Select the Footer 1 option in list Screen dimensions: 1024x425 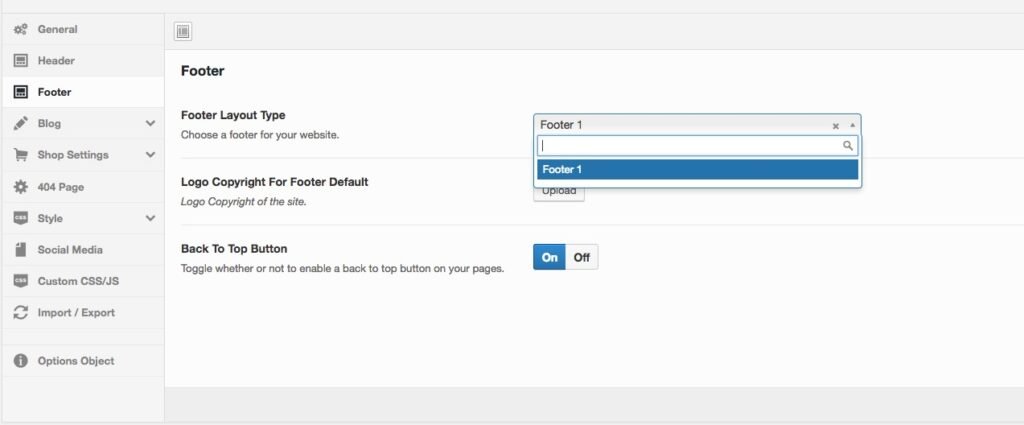tap(697, 169)
